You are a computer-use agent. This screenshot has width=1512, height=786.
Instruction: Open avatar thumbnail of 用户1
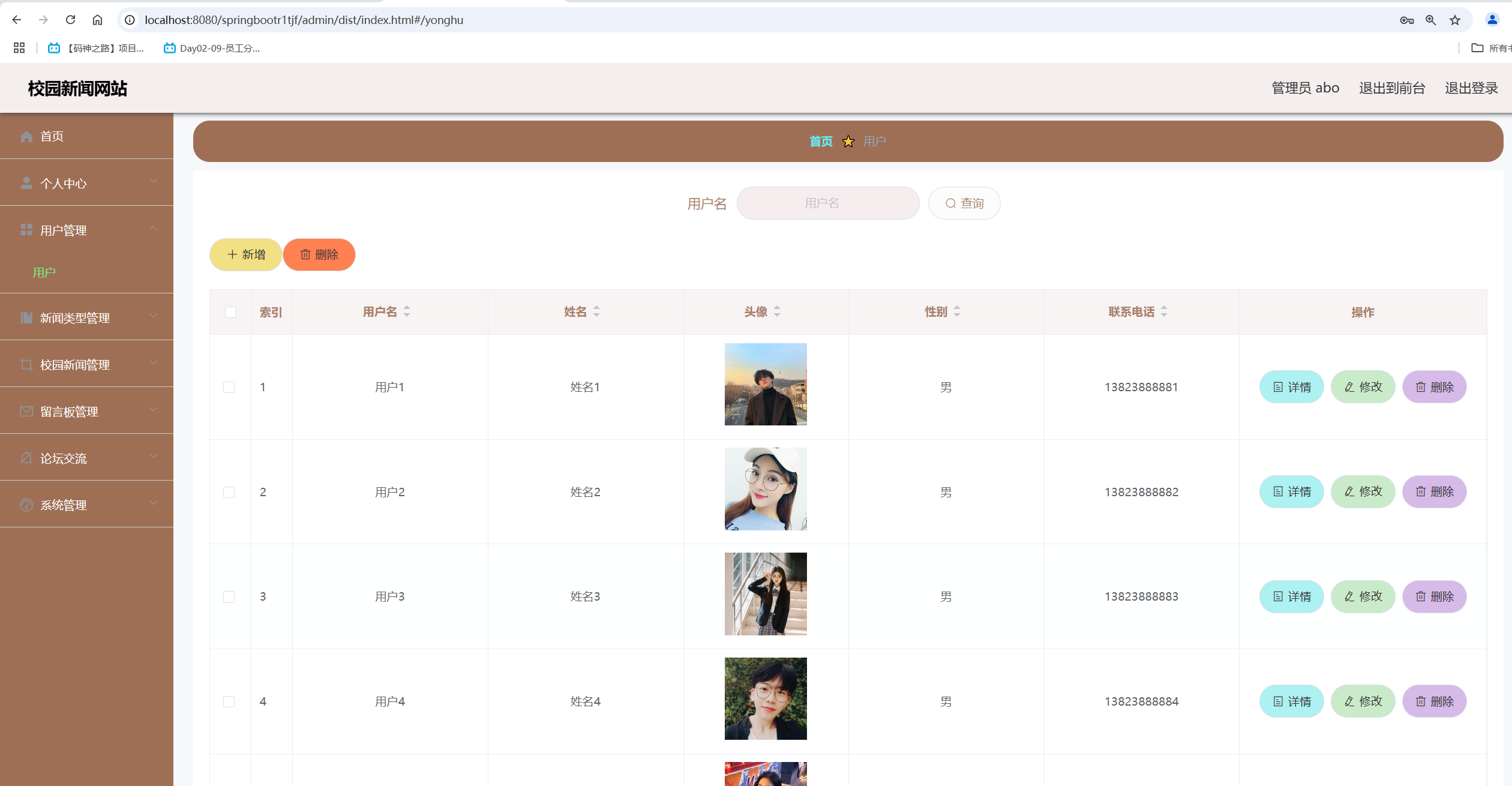(766, 384)
